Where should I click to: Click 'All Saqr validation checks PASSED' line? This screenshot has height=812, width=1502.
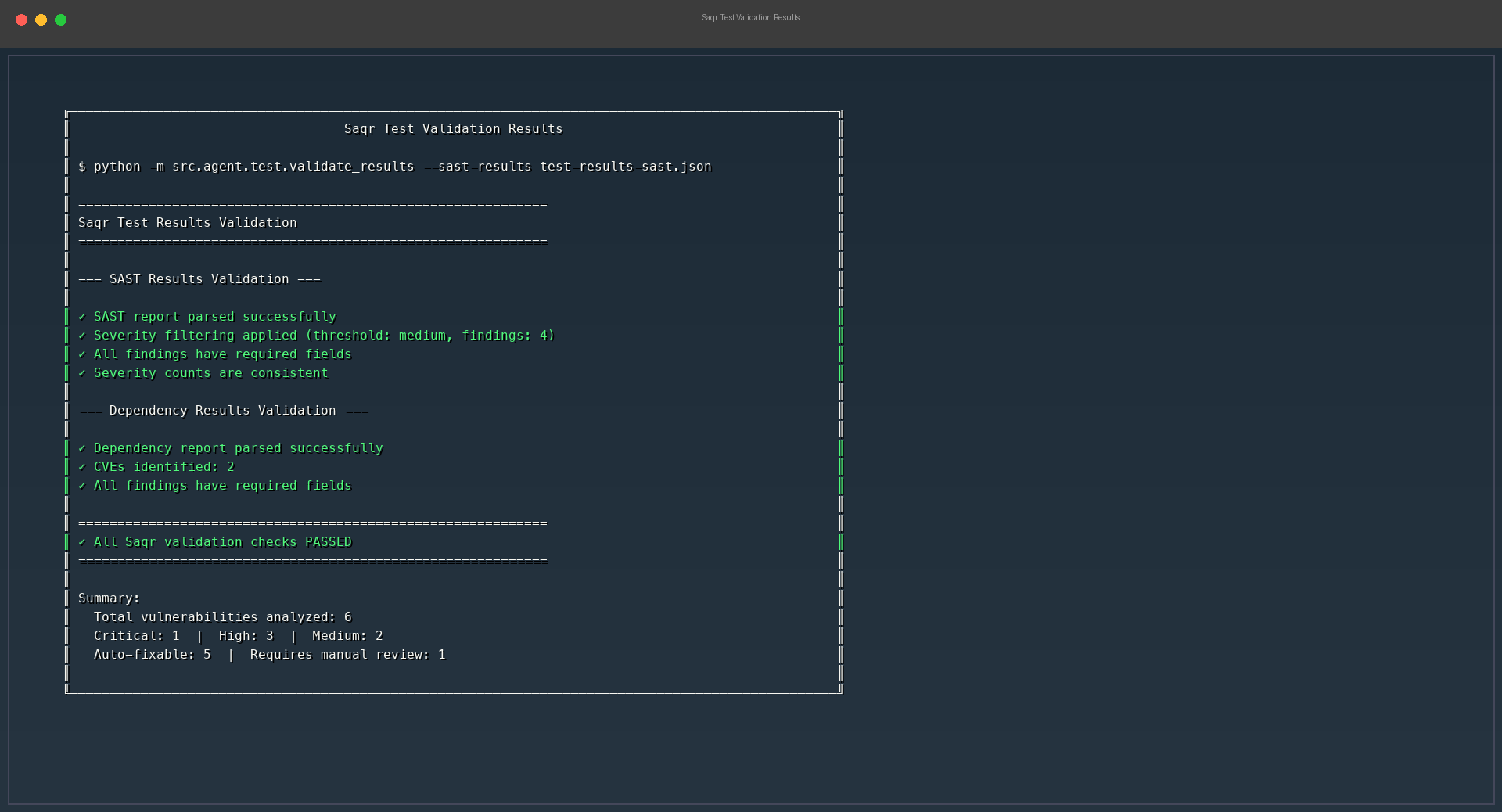[215, 542]
